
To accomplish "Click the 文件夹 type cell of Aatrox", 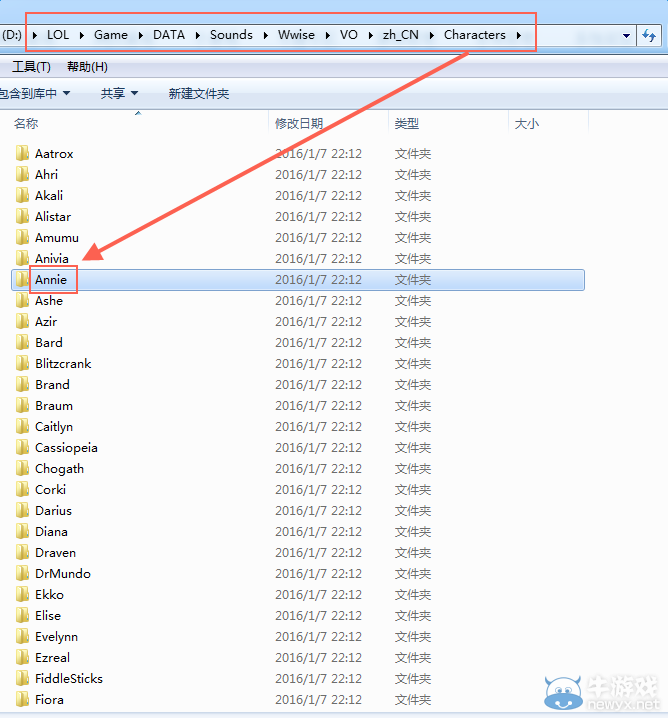I will [x=413, y=153].
